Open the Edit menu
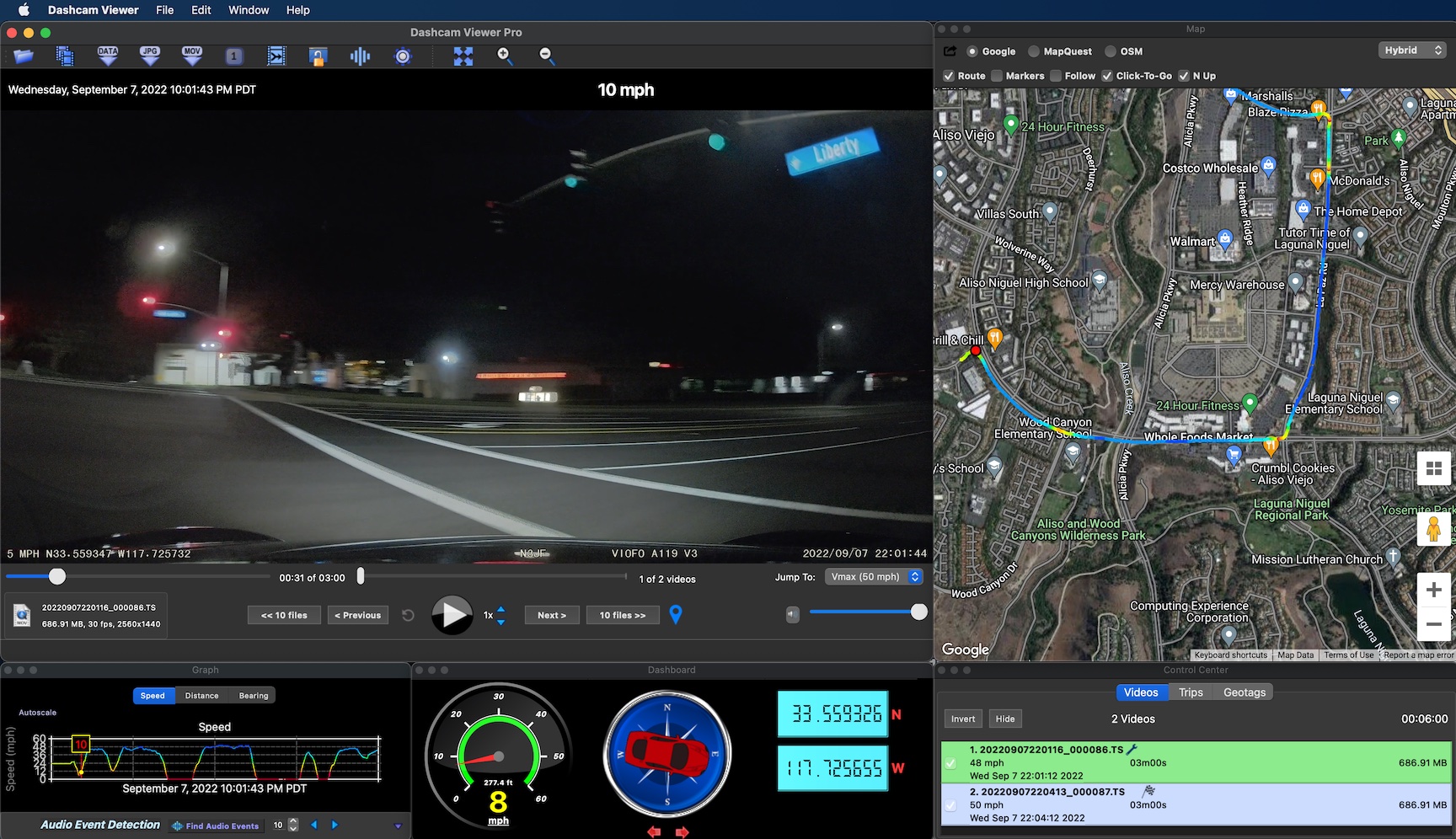 click(x=201, y=10)
